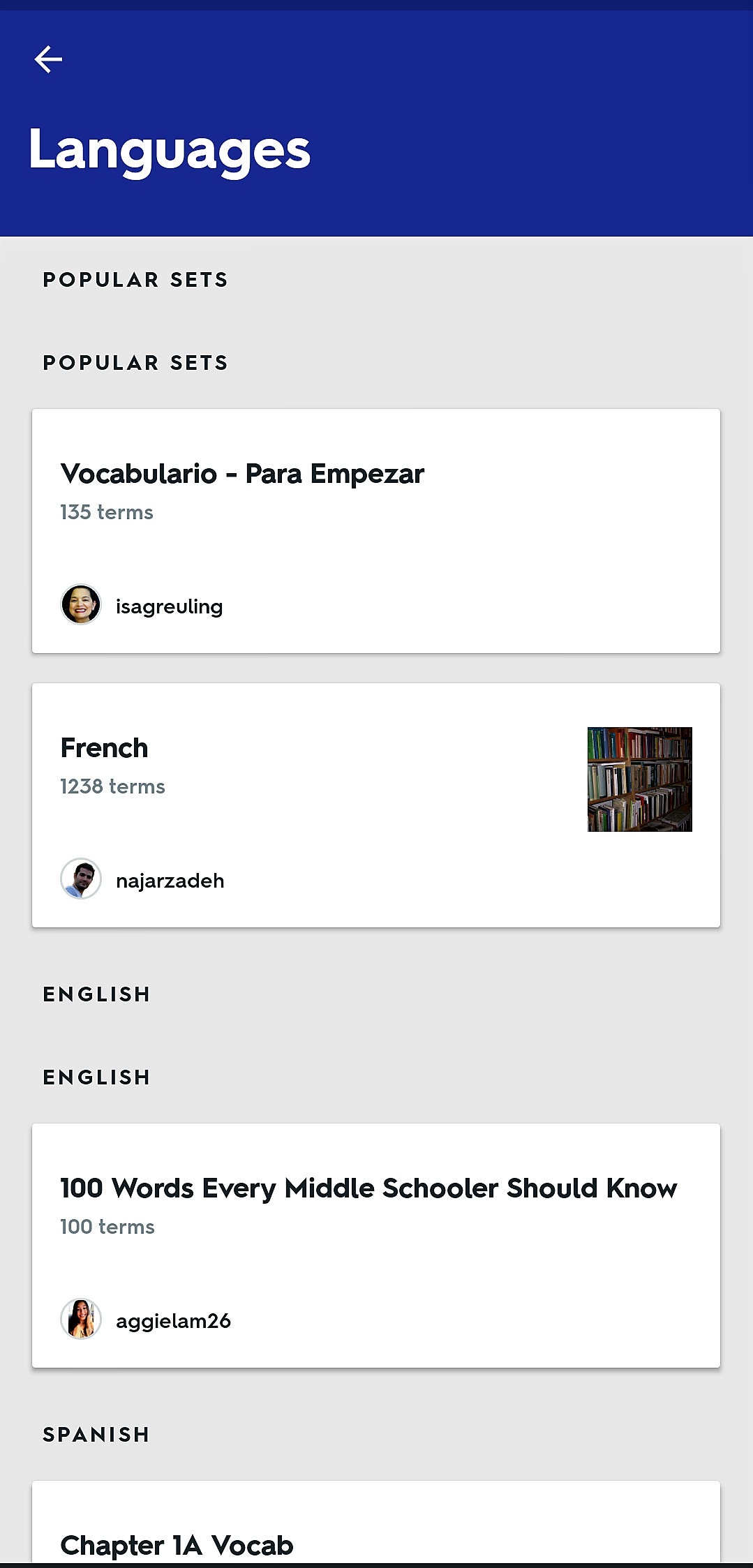This screenshot has height=1568, width=753.
Task: Tap isagreuling's profile picture
Action: tap(81, 605)
